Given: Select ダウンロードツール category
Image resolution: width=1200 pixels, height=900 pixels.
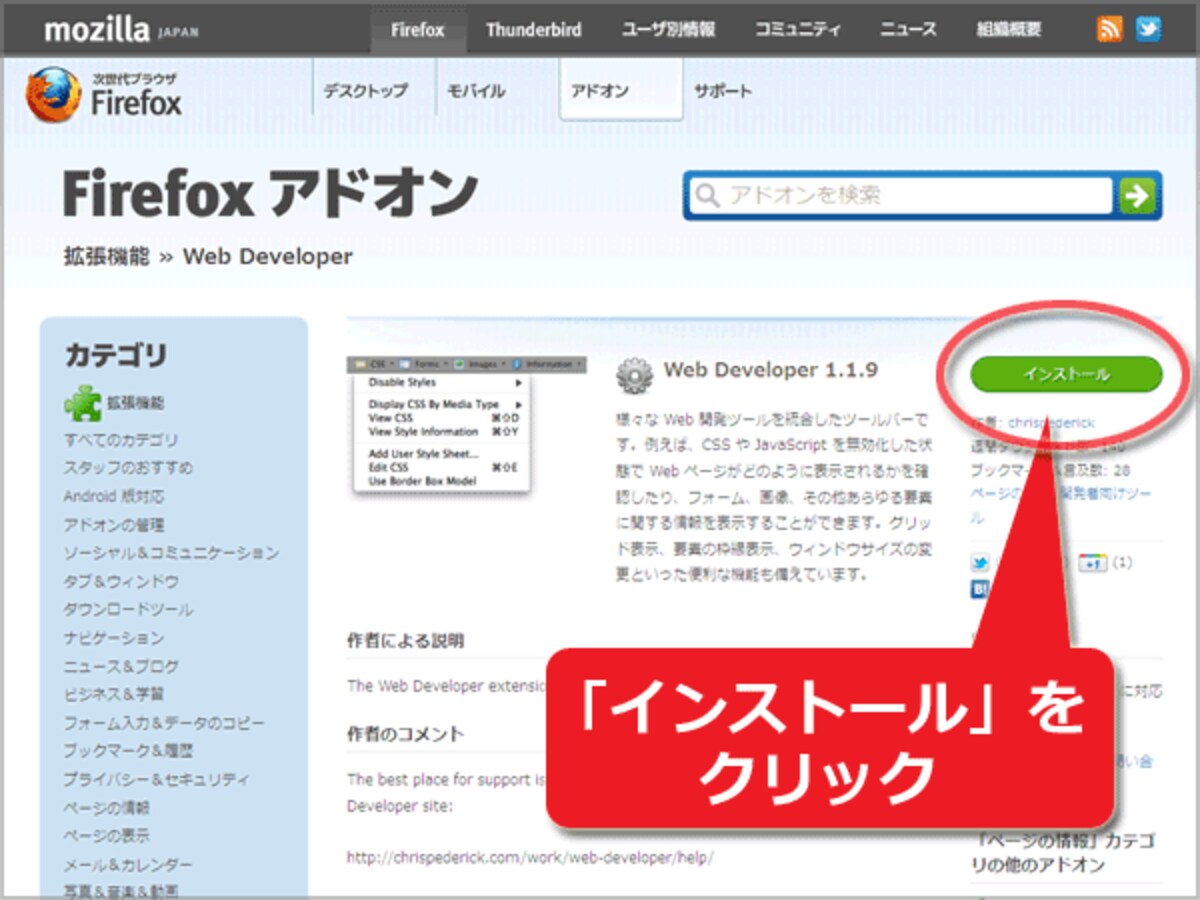Looking at the screenshot, I should tap(128, 609).
